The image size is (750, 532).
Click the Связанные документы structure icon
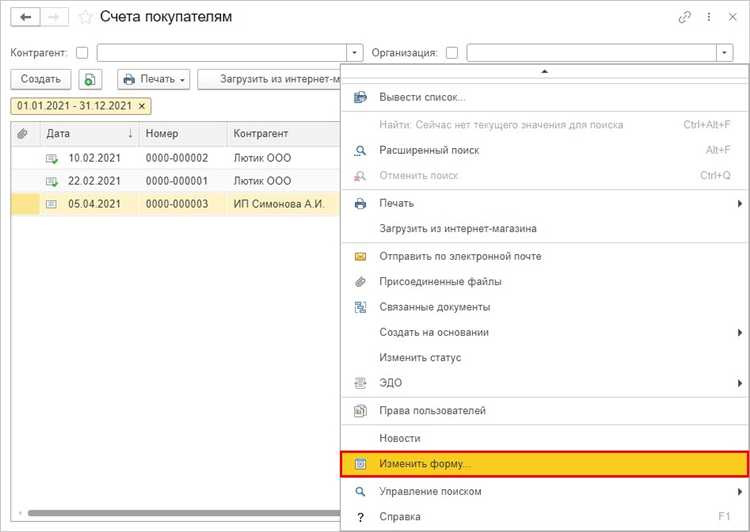(360, 307)
